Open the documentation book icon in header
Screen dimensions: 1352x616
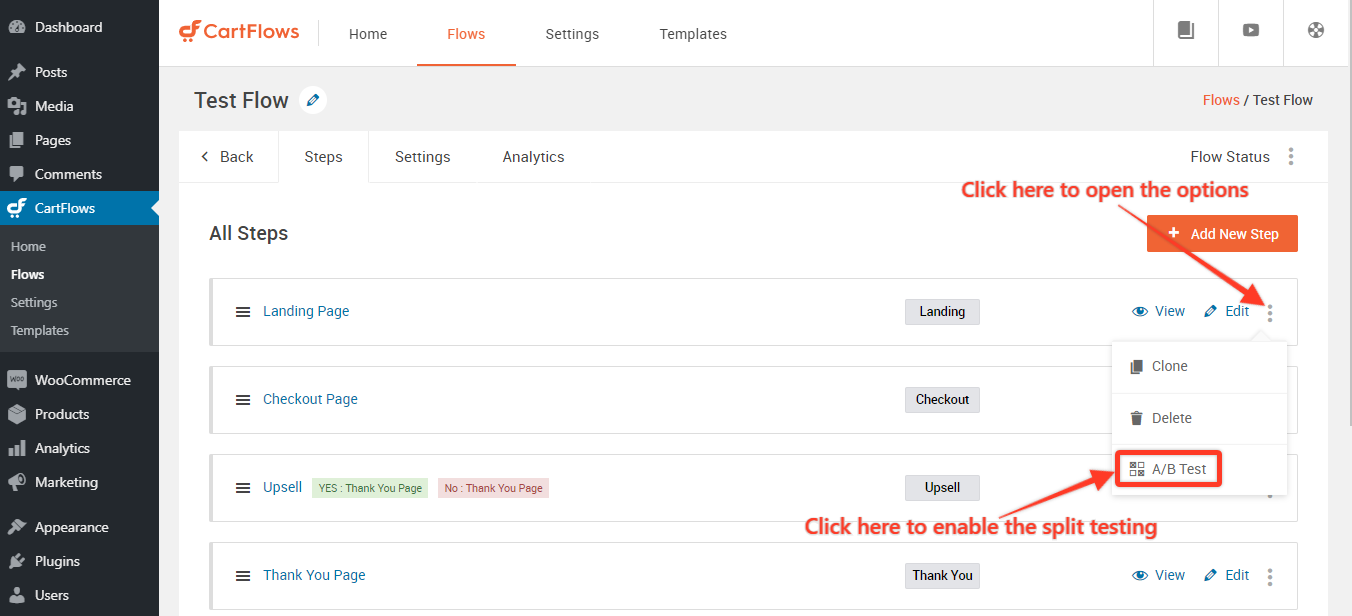1186,30
